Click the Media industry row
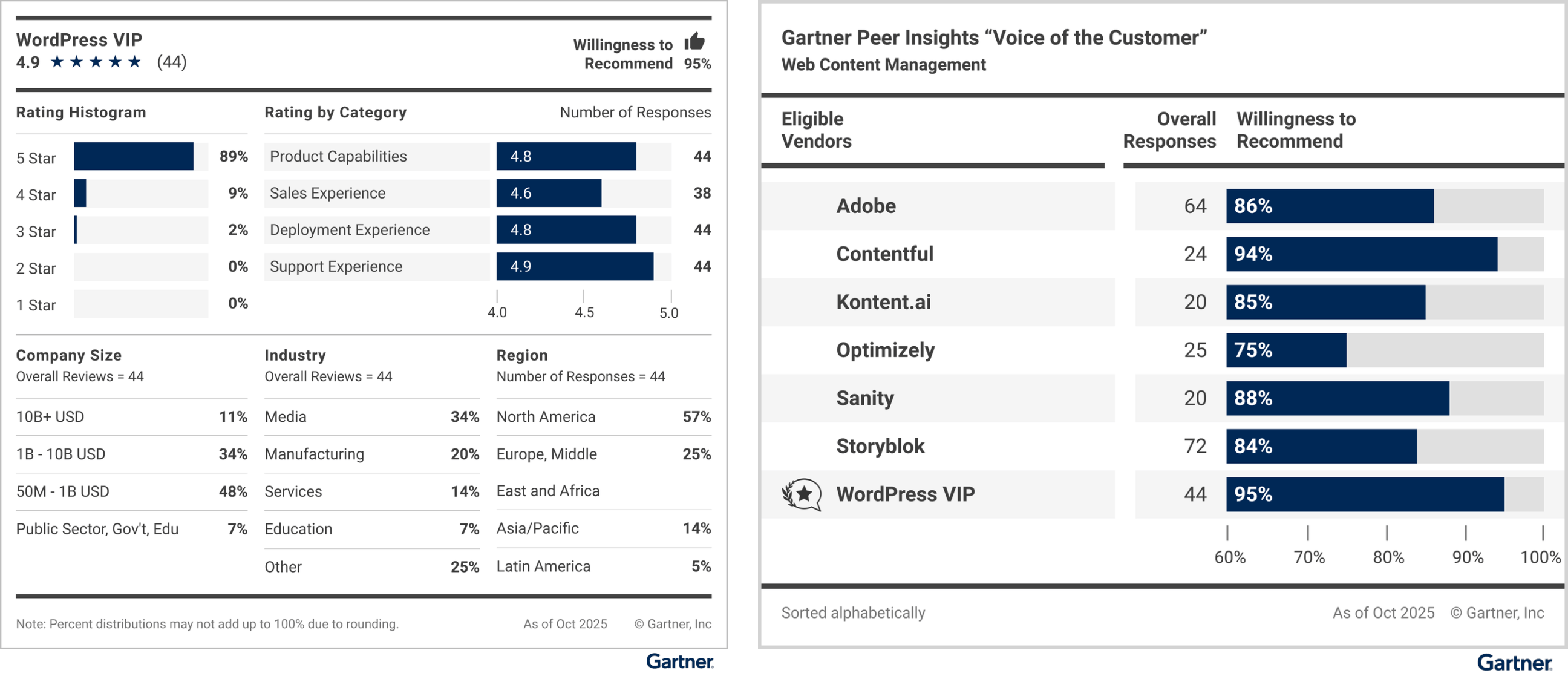Image resolution: width=1568 pixels, height=676 pixels. coord(371,417)
